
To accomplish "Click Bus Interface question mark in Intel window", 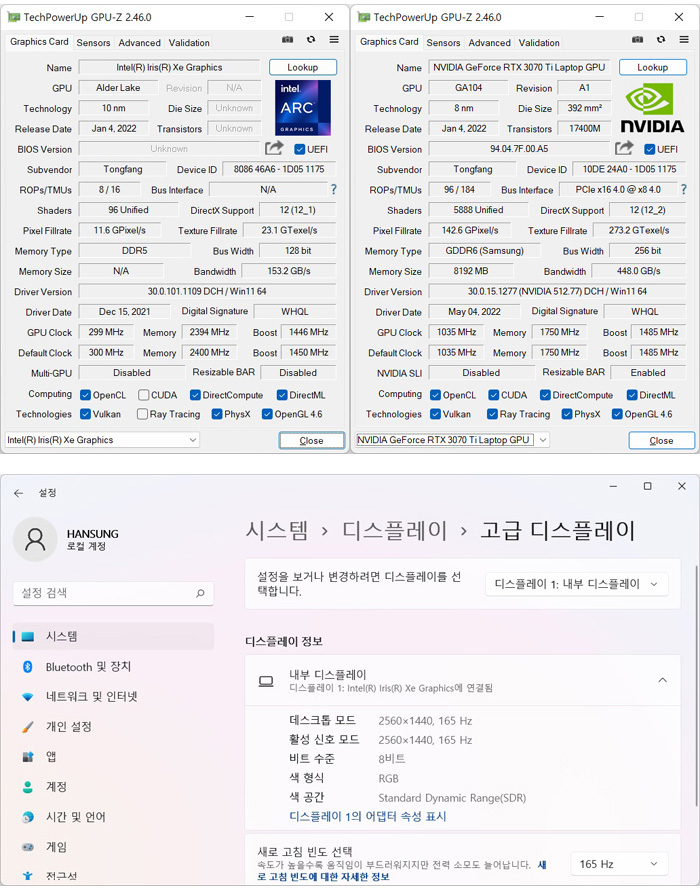I will pos(333,190).
